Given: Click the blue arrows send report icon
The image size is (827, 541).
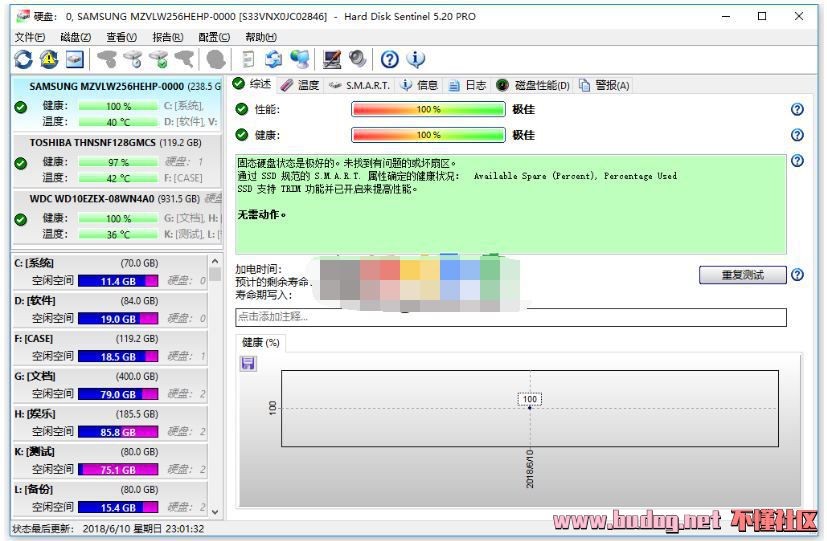Looking at the screenshot, I should [273, 60].
